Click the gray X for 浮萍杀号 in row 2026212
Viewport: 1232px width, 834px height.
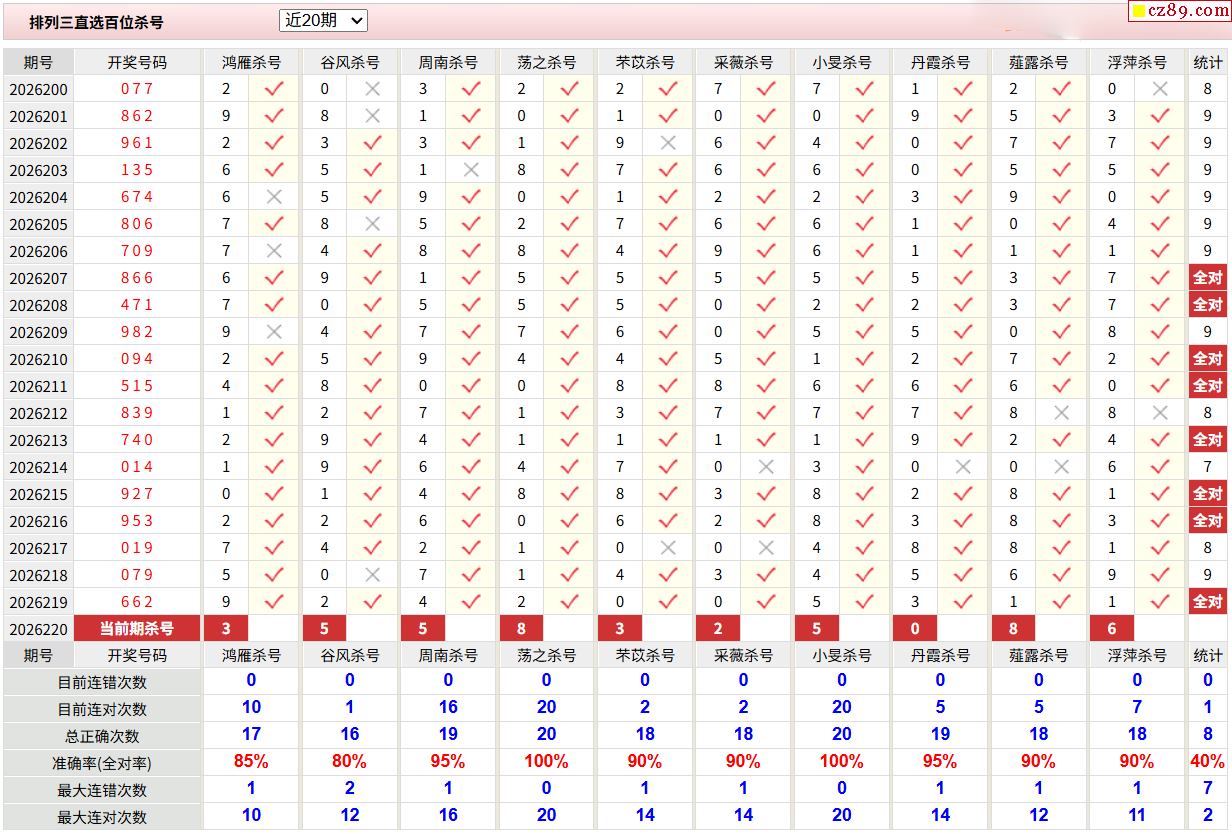(x=1160, y=413)
